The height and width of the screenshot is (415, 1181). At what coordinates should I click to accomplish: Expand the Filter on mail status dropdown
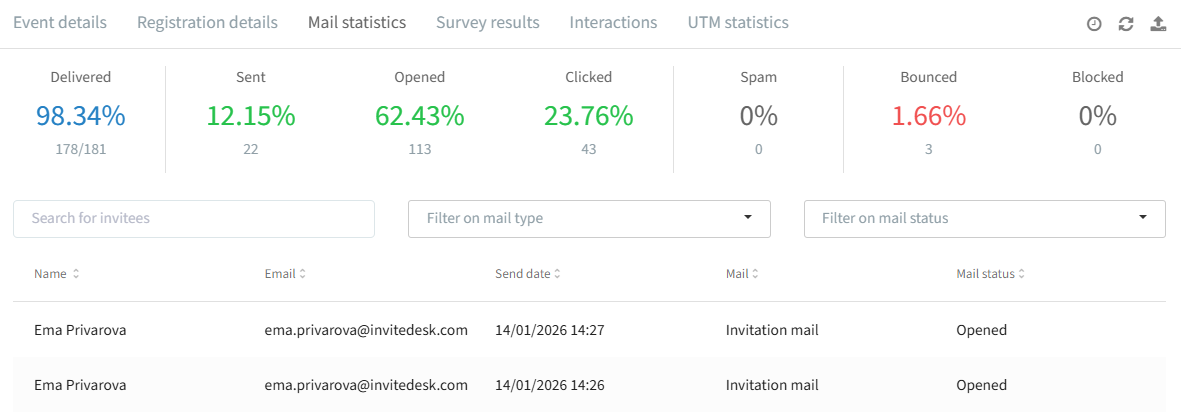984,218
